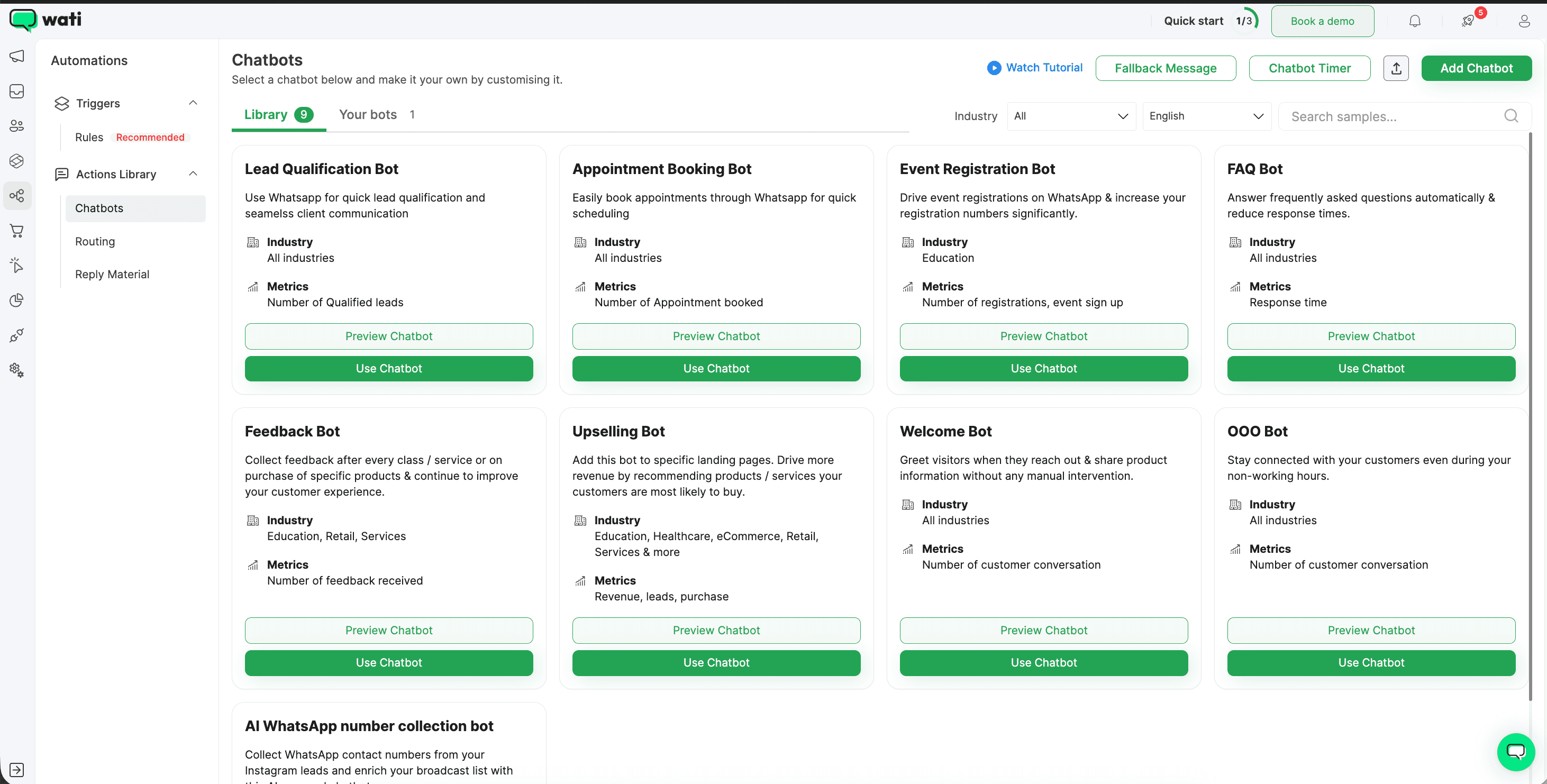The width and height of the screenshot is (1547, 784).
Task: Use the Event Registration Bot
Action: point(1043,369)
